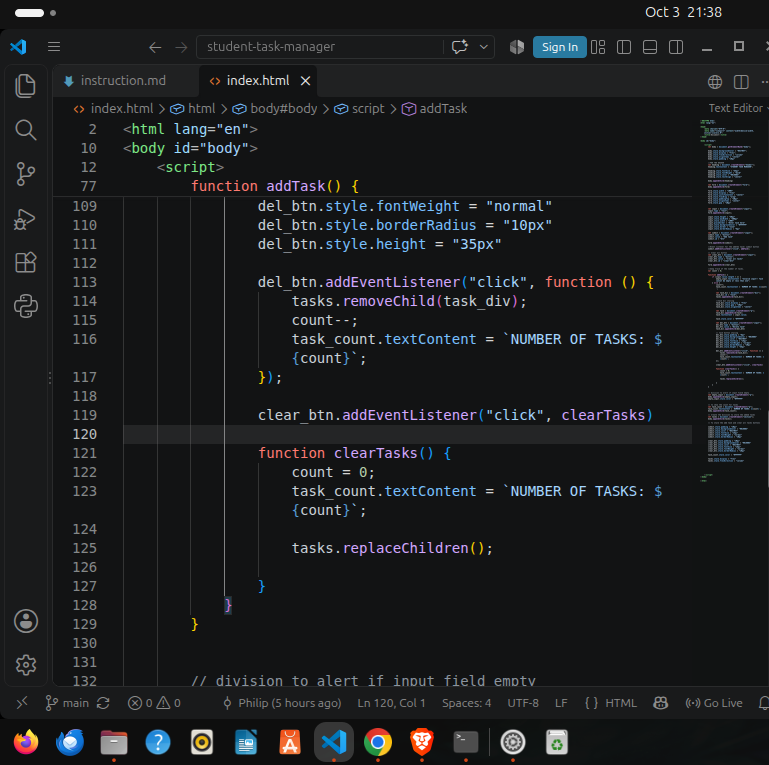Image resolution: width=769 pixels, height=765 pixels.
Task: Open Google Chrome from the dock
Action: click(378, 742)
